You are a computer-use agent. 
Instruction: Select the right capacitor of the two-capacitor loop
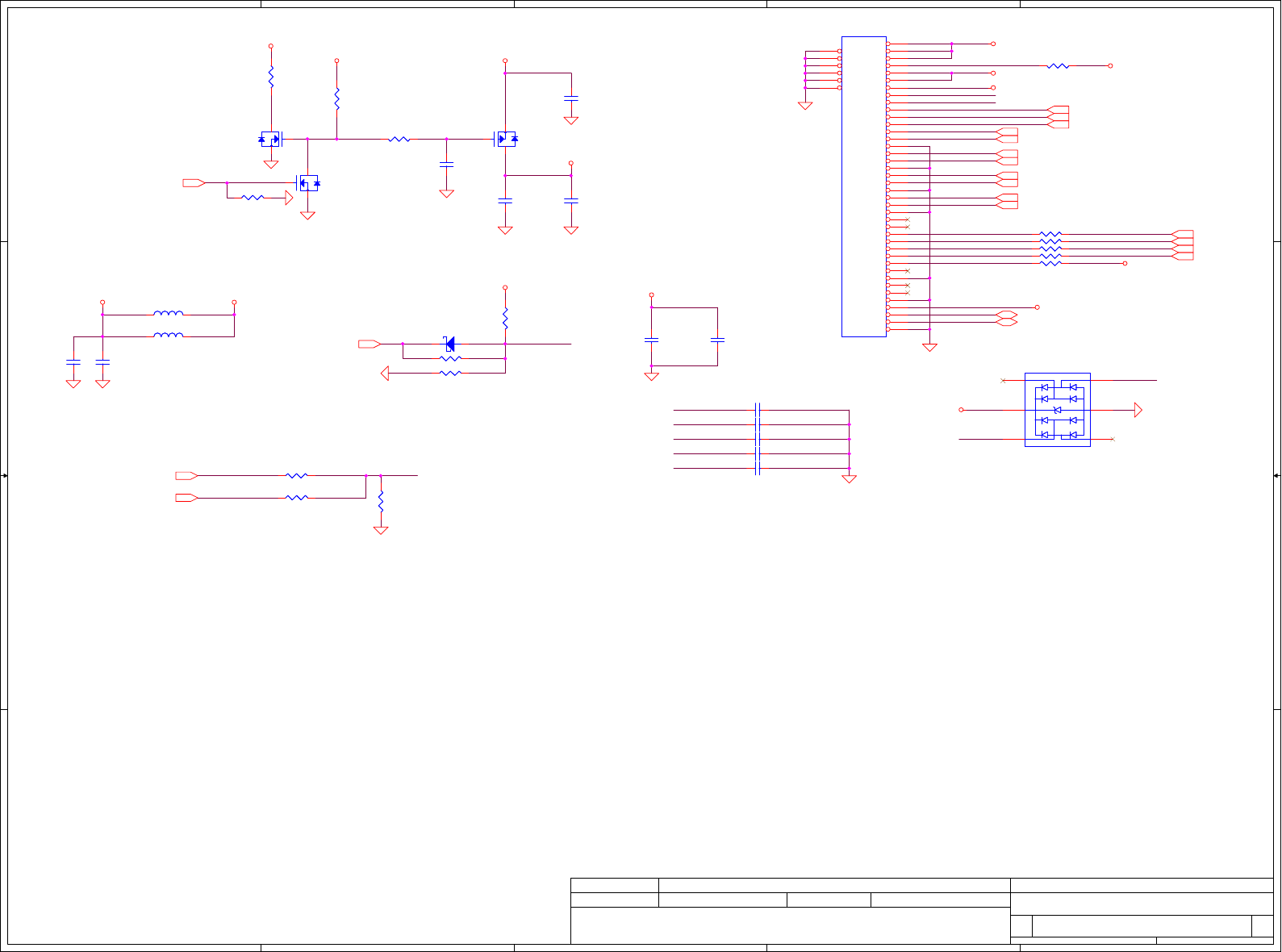[x=717, y=340]
